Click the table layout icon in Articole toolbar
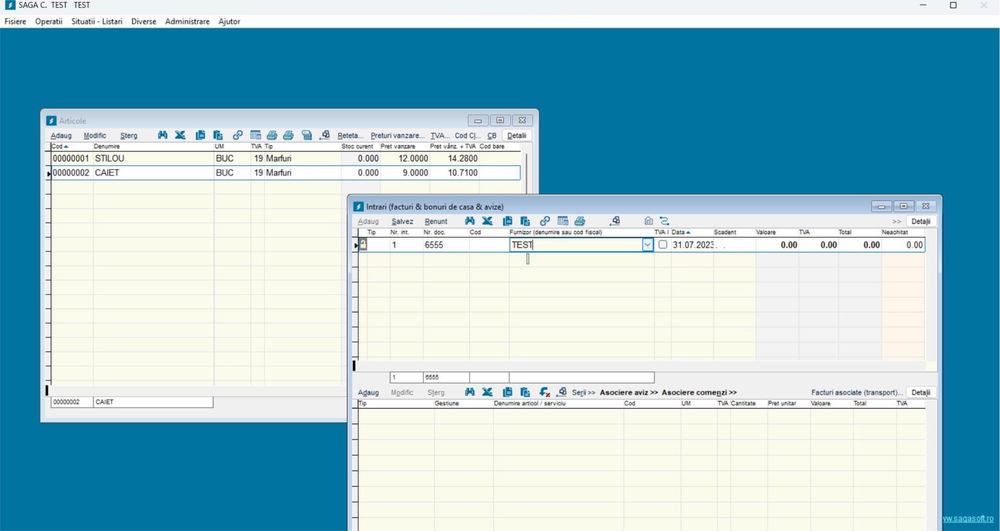 pos(256,135)
